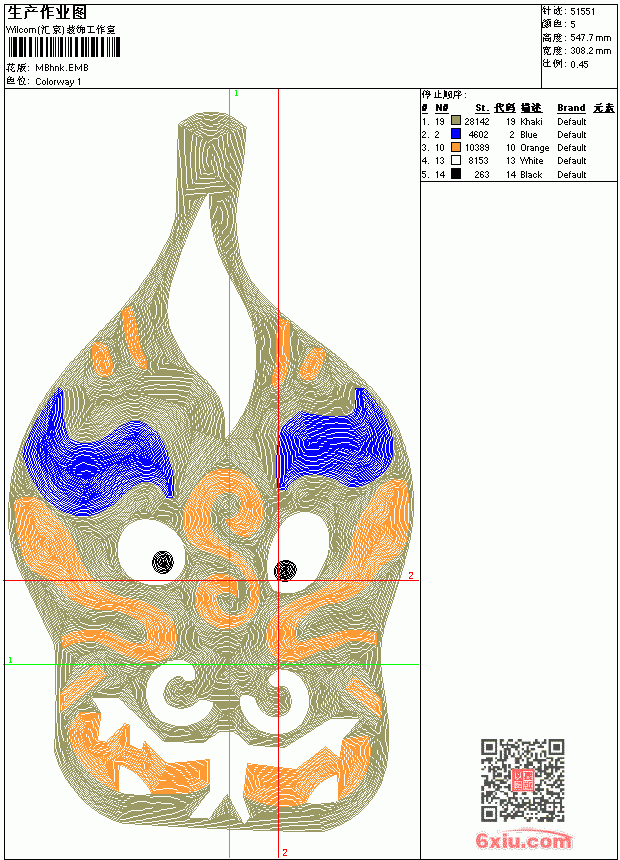The image size is (620, 860).
Task: Click the green marker labeled 1 at top
Action: [x=236, y=93]
